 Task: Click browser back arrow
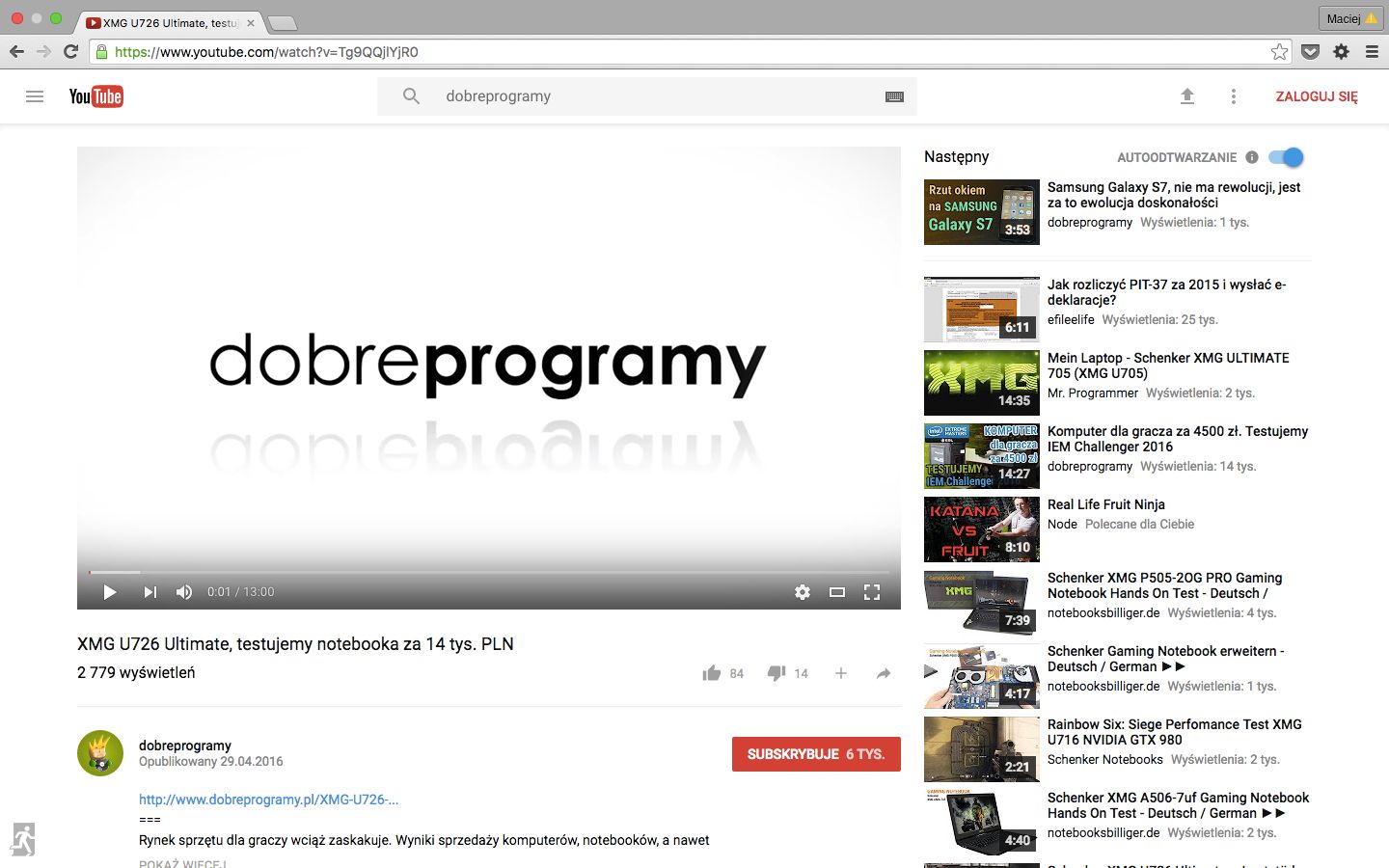click(x=16, y=51)
